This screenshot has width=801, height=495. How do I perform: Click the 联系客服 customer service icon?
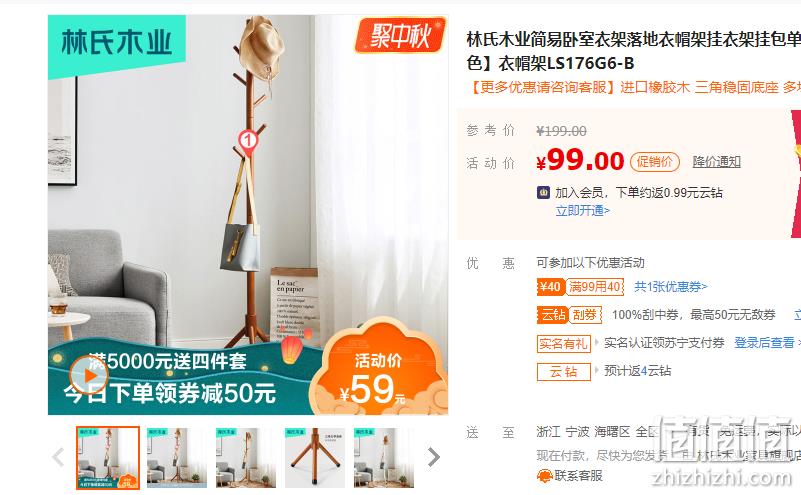(x=545, y=476)
